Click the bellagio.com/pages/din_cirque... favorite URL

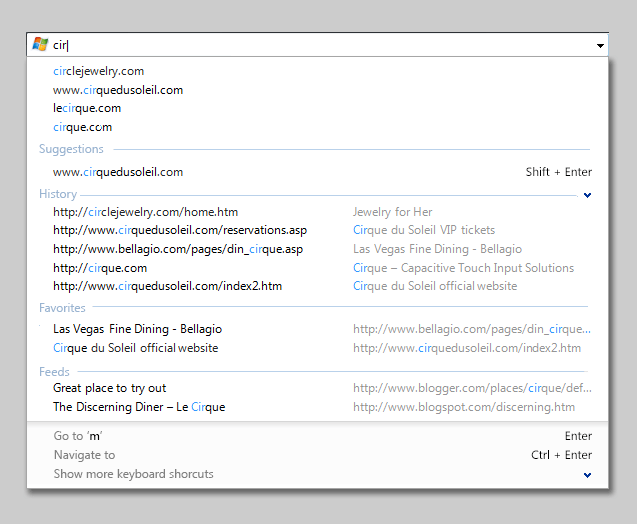pyautogui.click(x=472, y=329)
